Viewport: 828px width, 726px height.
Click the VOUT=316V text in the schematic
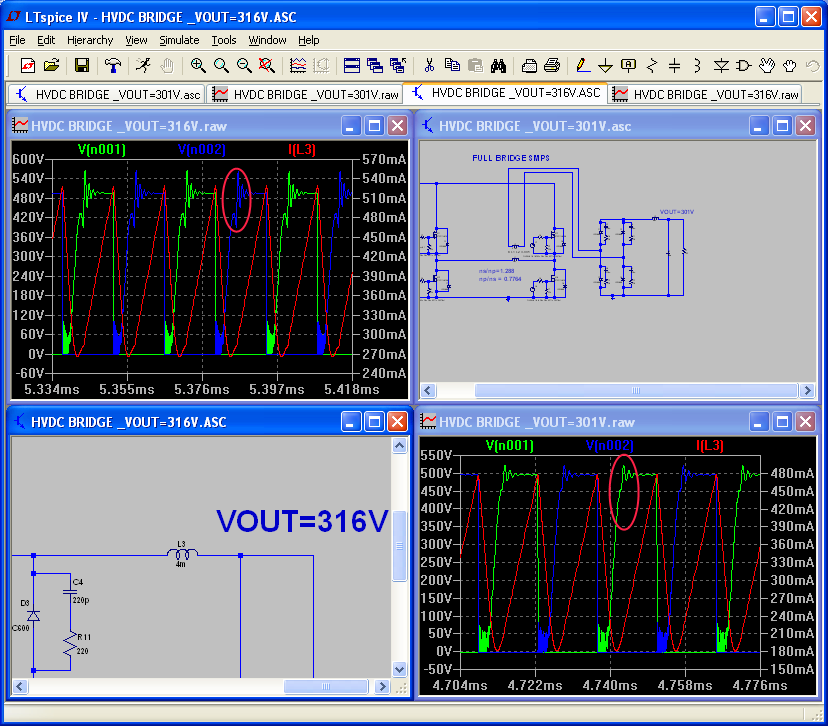tap(303, 521)
